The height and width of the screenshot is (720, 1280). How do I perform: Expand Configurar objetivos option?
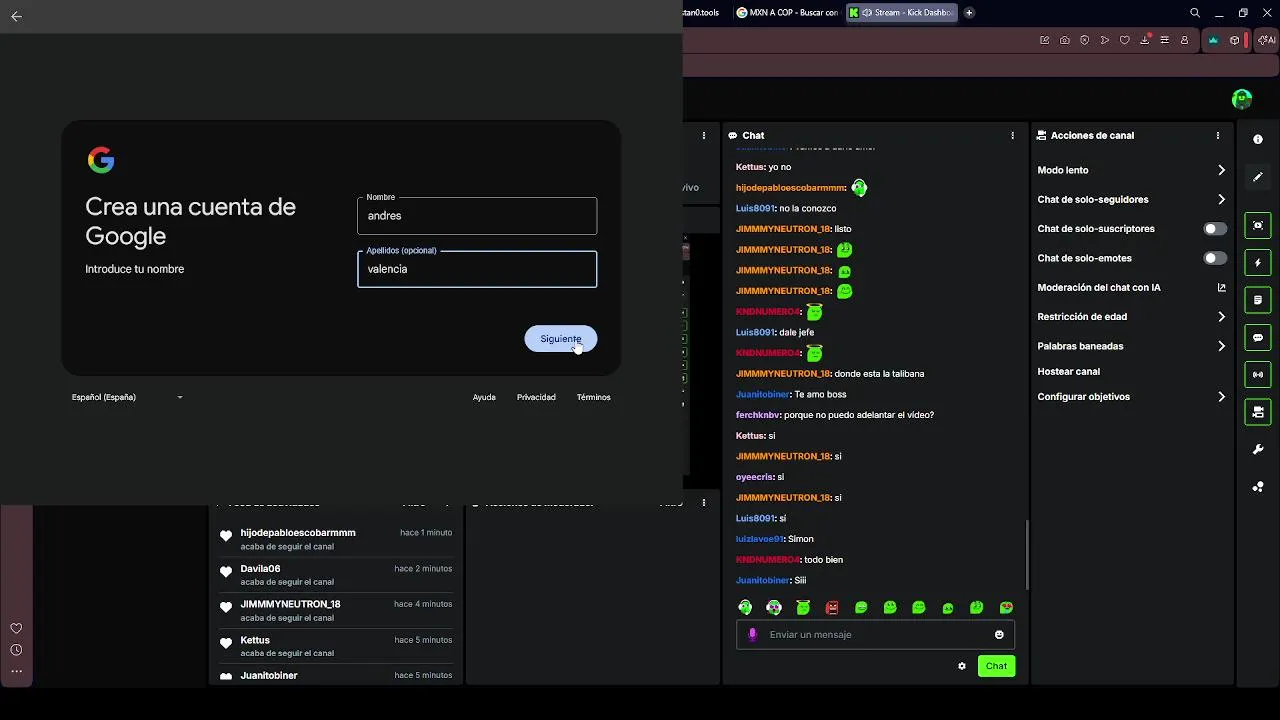pyautogui.click(x=1131, y=397)
